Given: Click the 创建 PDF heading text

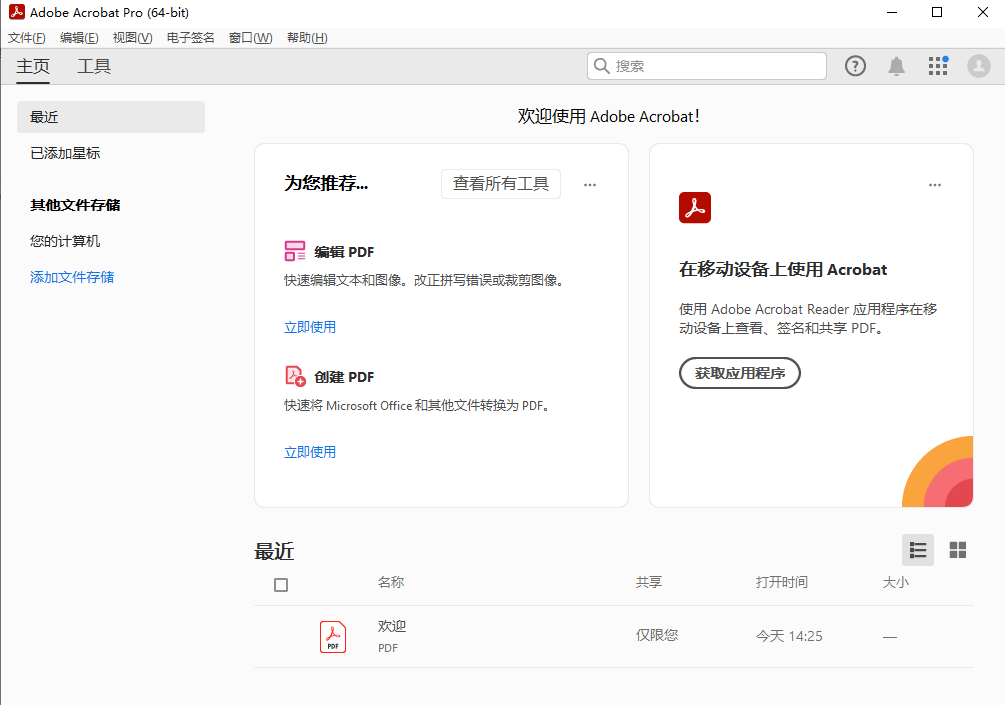Looking at the screenshot, I should pyautogui.click(x=344, y=377).
